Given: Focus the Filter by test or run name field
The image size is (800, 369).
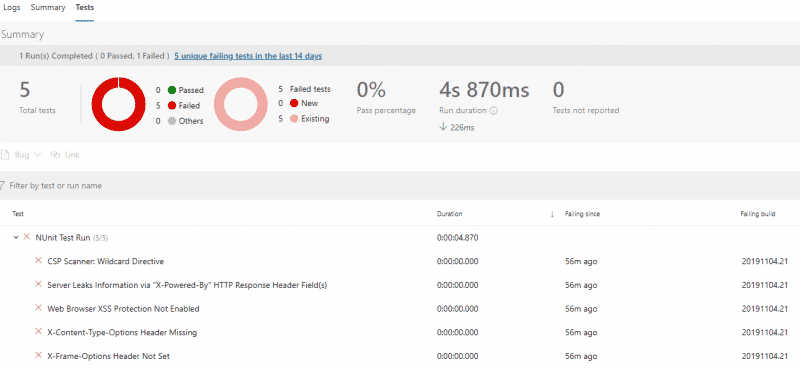Looking at the screenshot, I should (x=400, y=186).
